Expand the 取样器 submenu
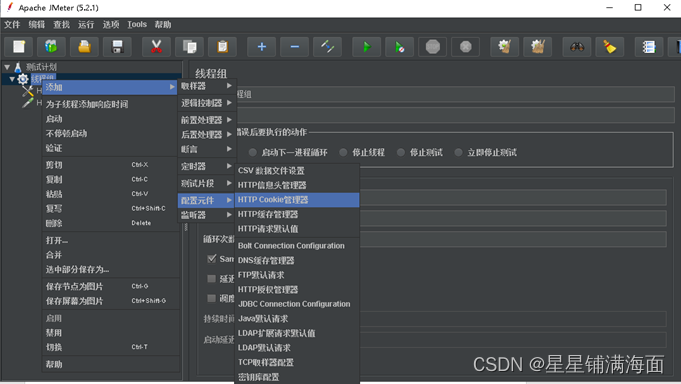The height and width of the screenshot is (384, 681). pyautogui.click(x=206, y=86)
